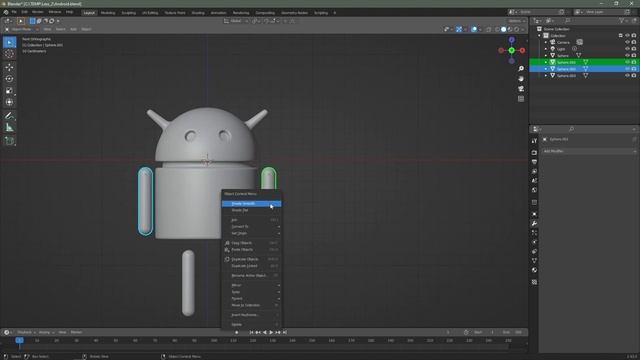
Task: Toggle camera view in the viewport
Action: tap(521, 89)
